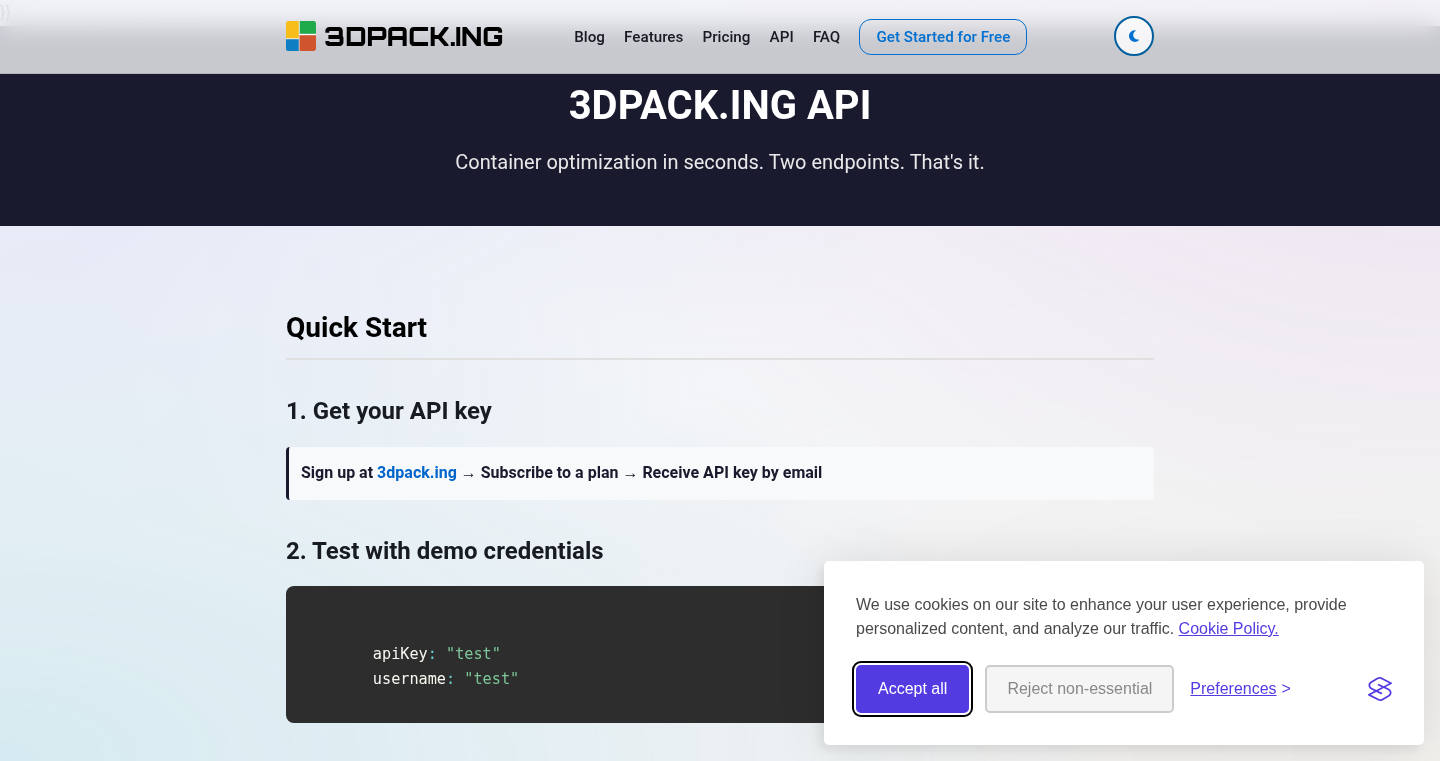Reject non-essential cookies

click(x=1079, y=689)
